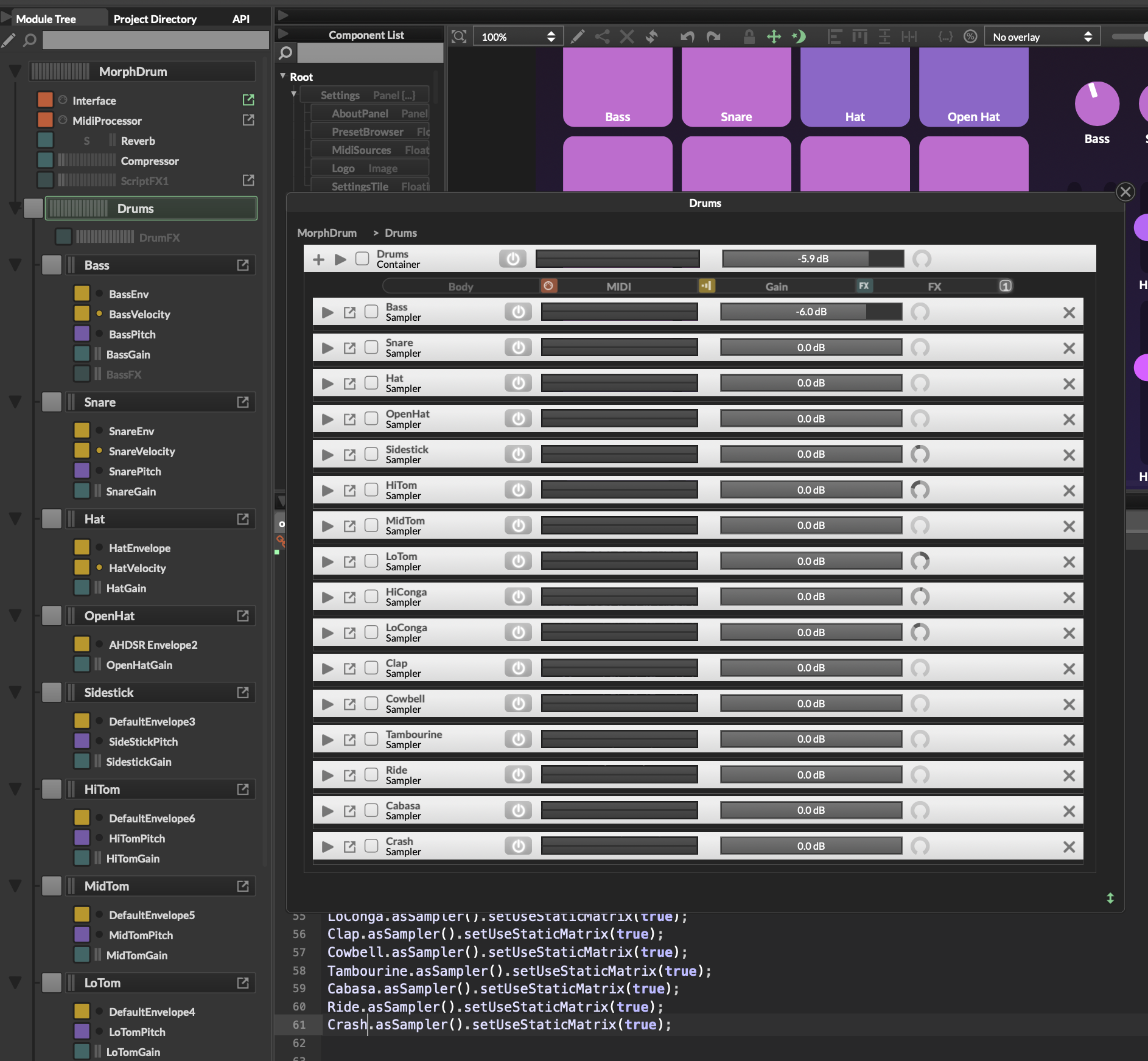Click the moon icon next to move tool
This screenshot has width=1148, height=1061.
(x=799, y=37)
